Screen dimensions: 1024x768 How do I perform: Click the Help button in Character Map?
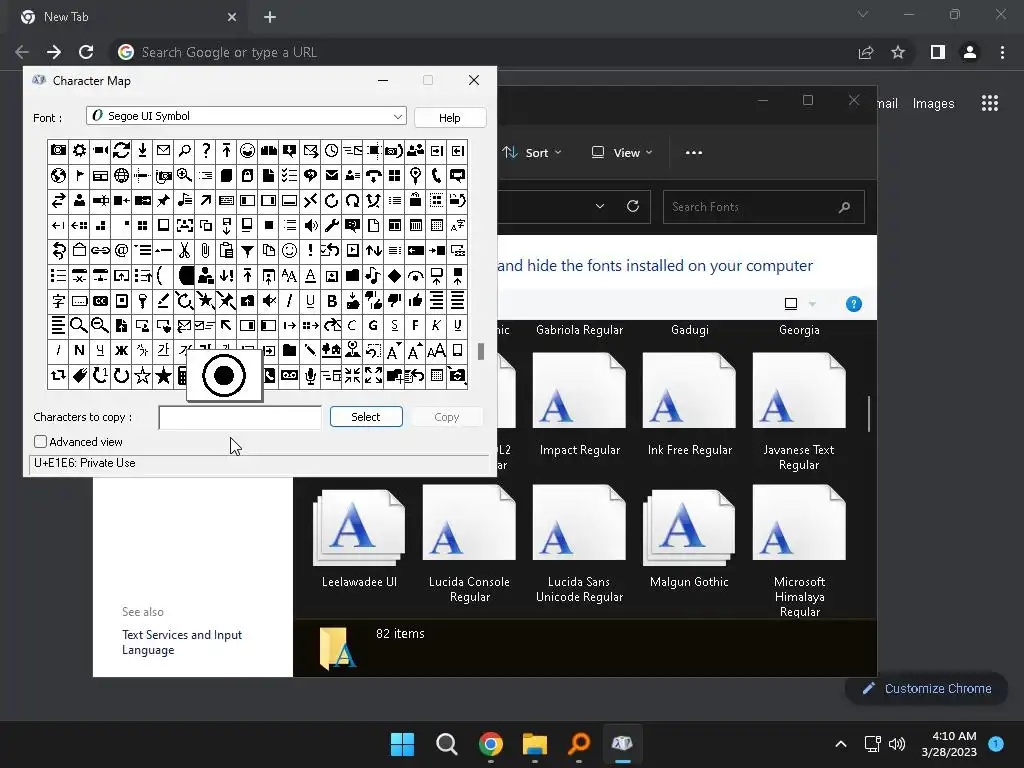click(x=449, y=118)
